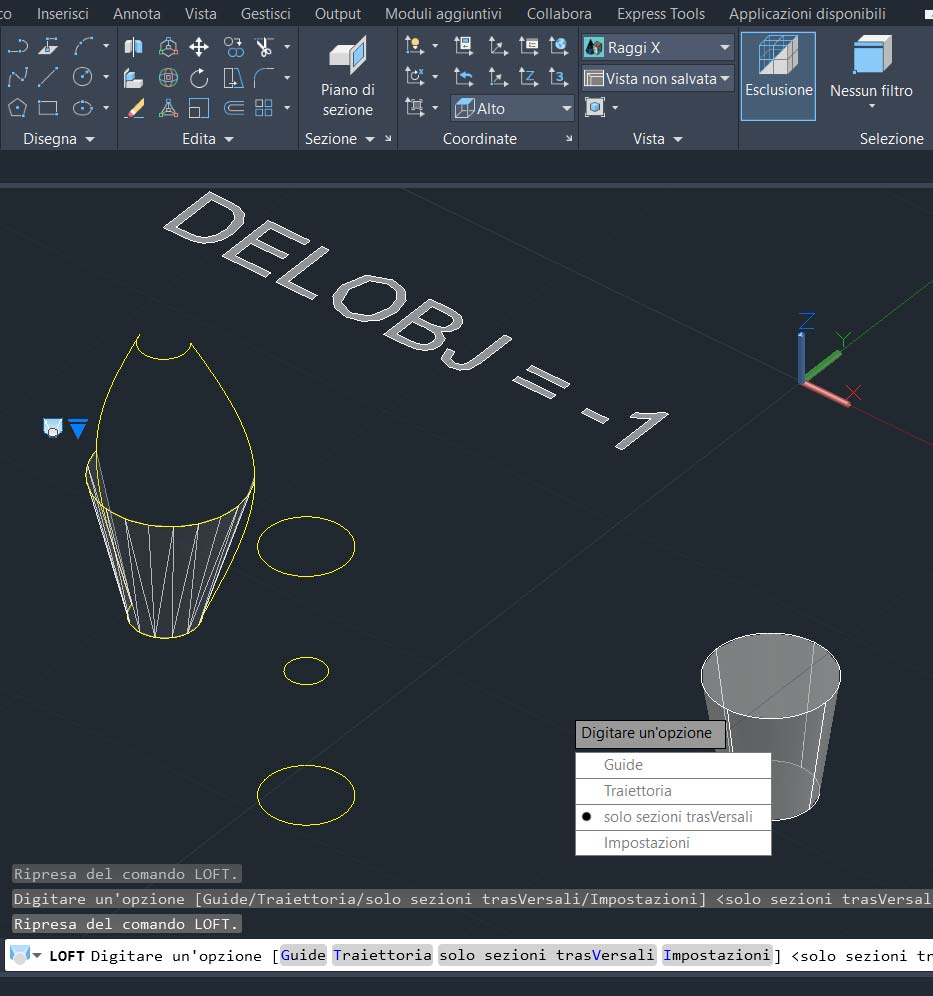Open the Collabora ribbon tab

click(559, 13)
